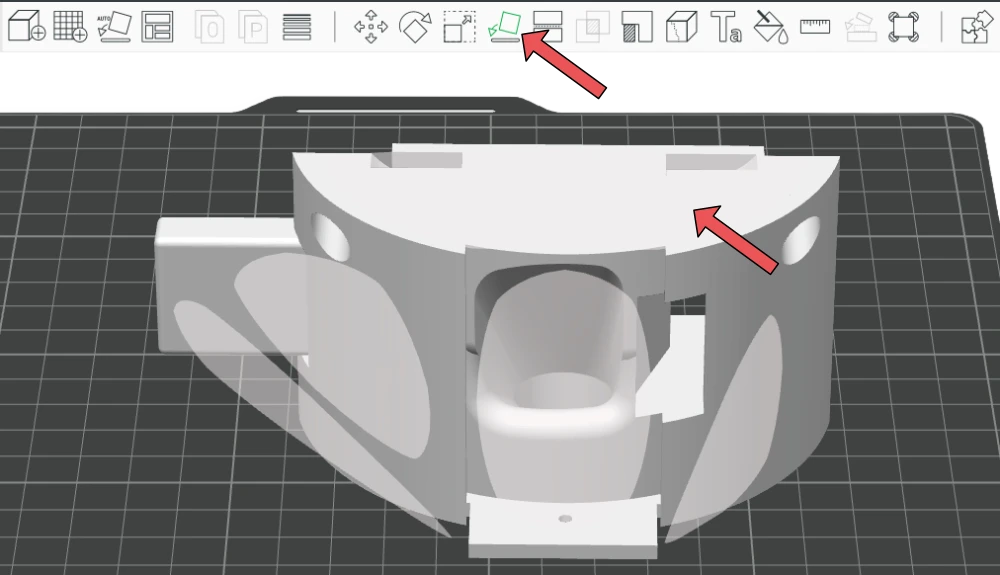Click the greyed-out Copy icon
The image size is (1000, 575).
[x=209, y=27]
